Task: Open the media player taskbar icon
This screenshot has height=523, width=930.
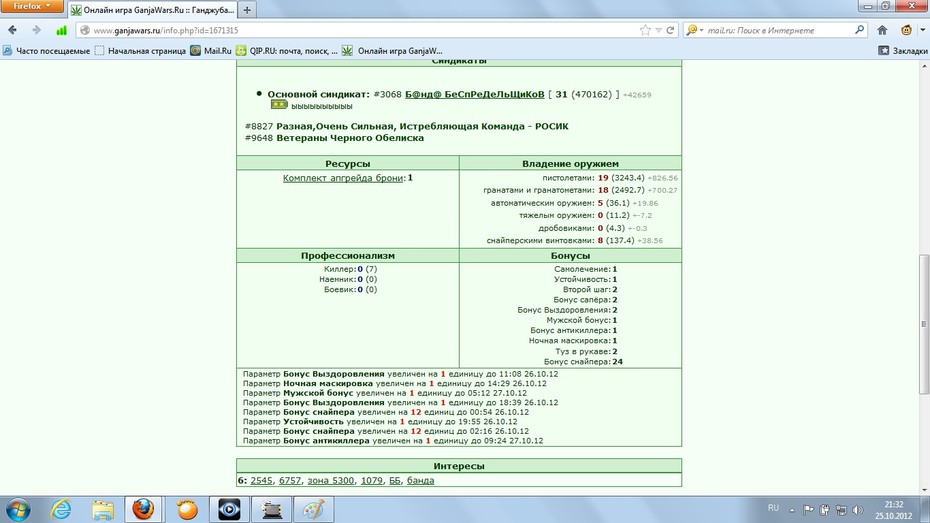Action: tap(229, 509)
